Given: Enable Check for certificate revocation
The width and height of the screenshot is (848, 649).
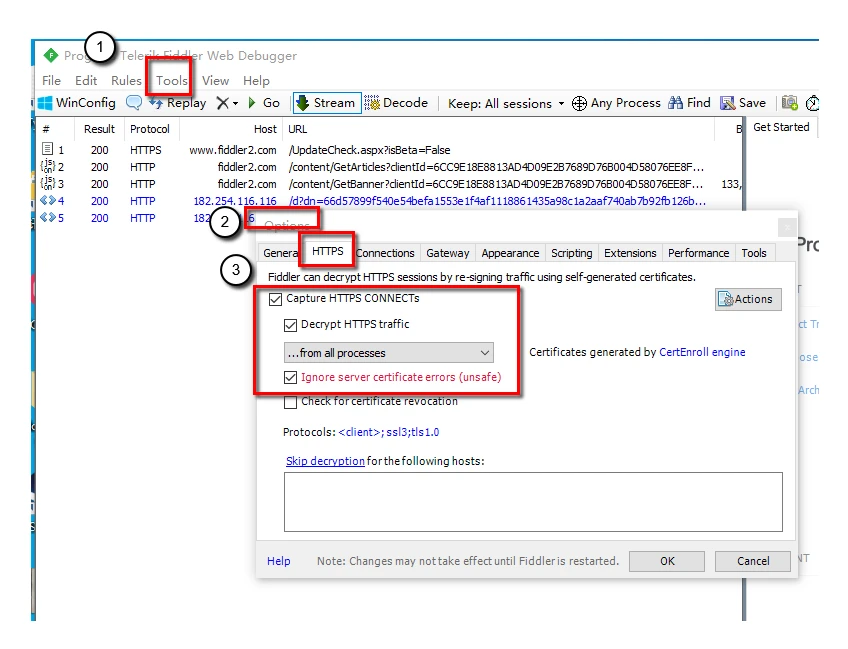Looking at the screenshot, I should tap(290, 402).
